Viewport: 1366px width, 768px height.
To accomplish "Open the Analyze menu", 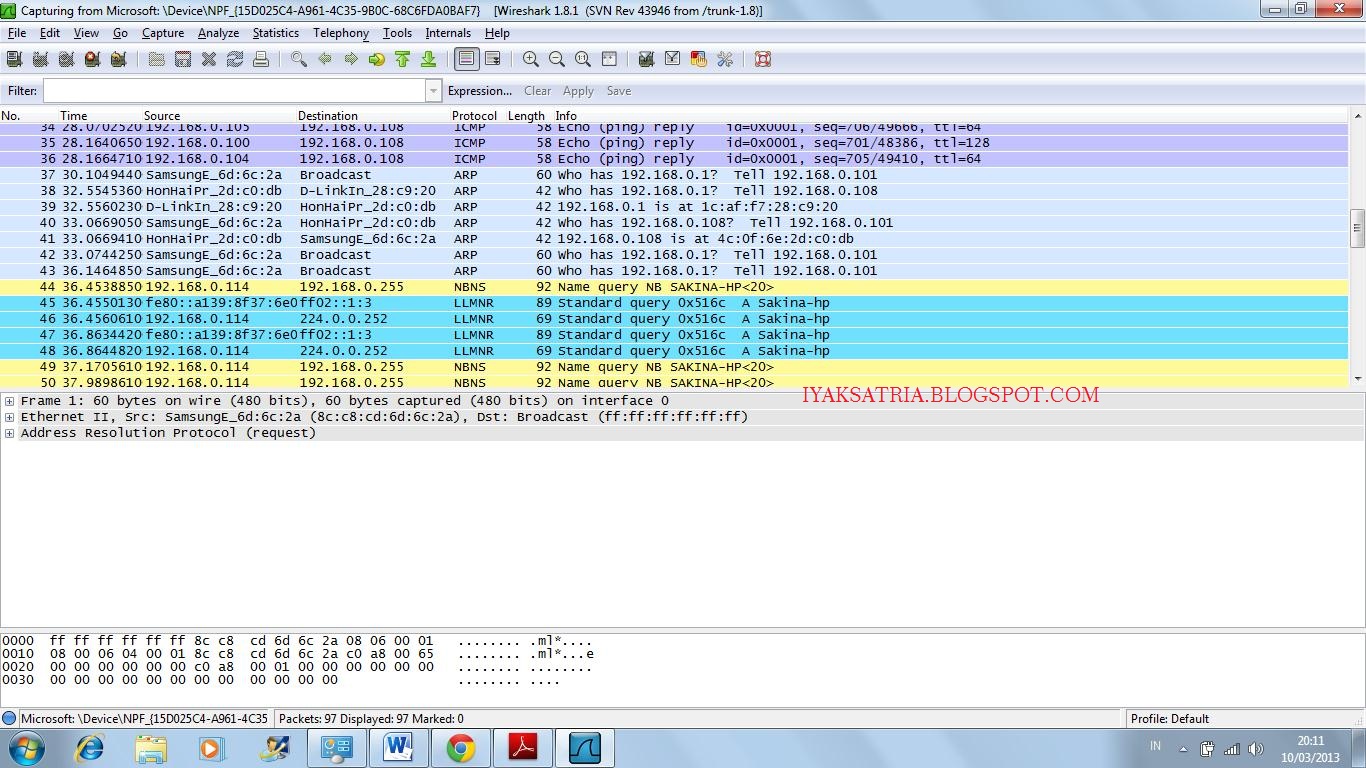I will tap(218, 33).
